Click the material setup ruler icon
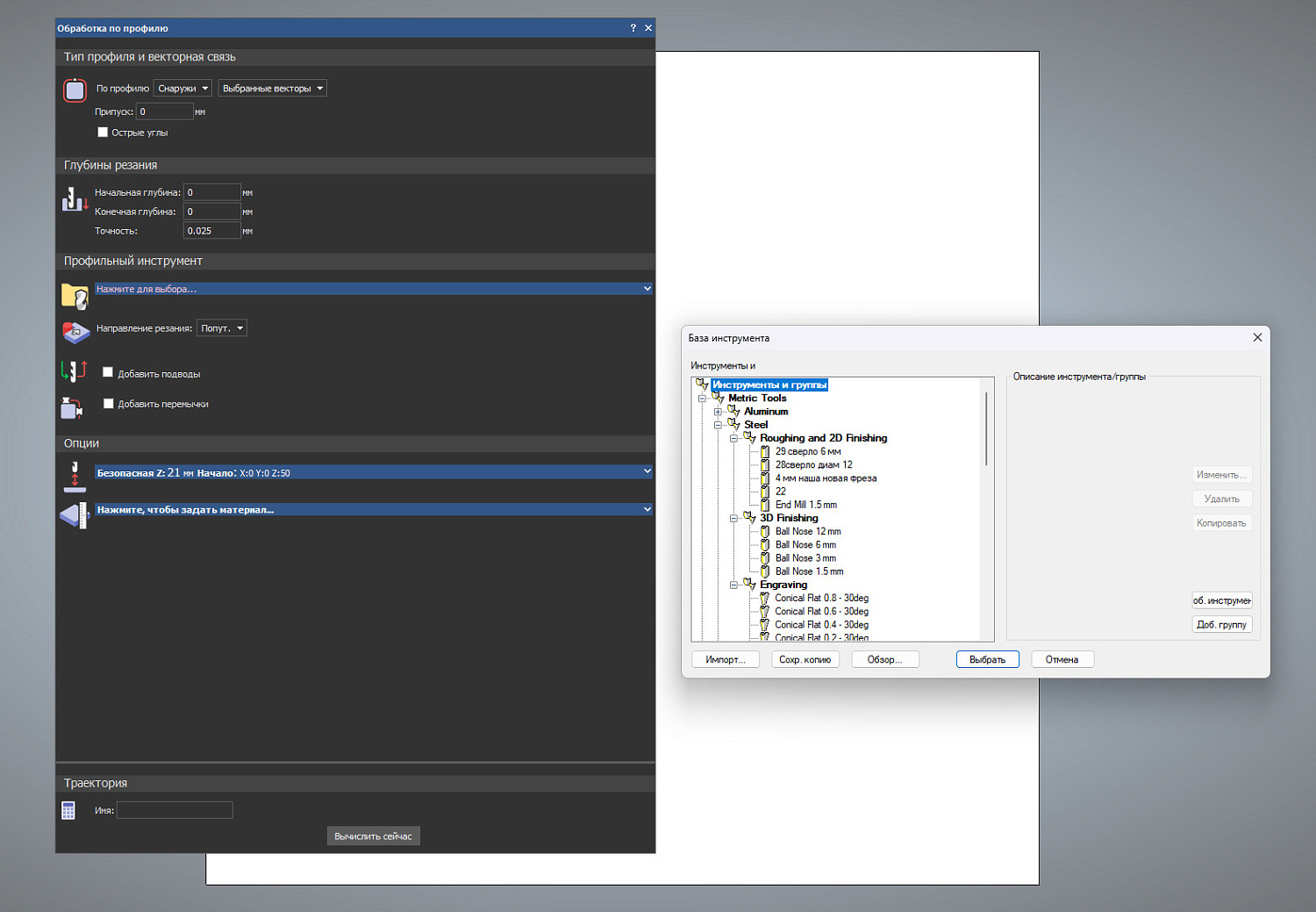This screenshot has width=1316, height=912. [75, 515]
